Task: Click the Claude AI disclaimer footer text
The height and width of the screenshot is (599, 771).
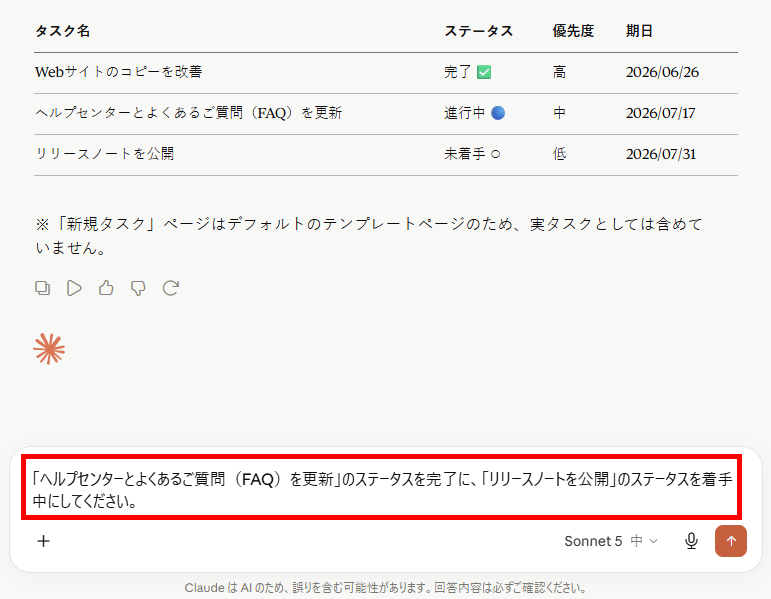Action: [386, 588]
